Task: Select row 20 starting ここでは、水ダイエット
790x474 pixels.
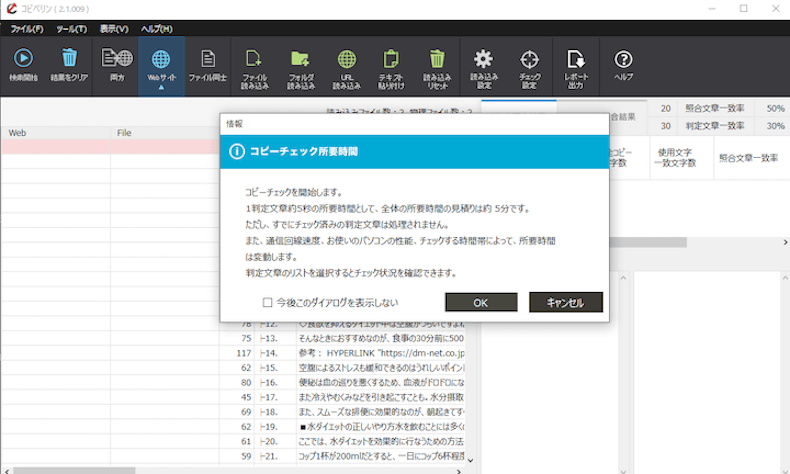Action: tap(381, 441)
